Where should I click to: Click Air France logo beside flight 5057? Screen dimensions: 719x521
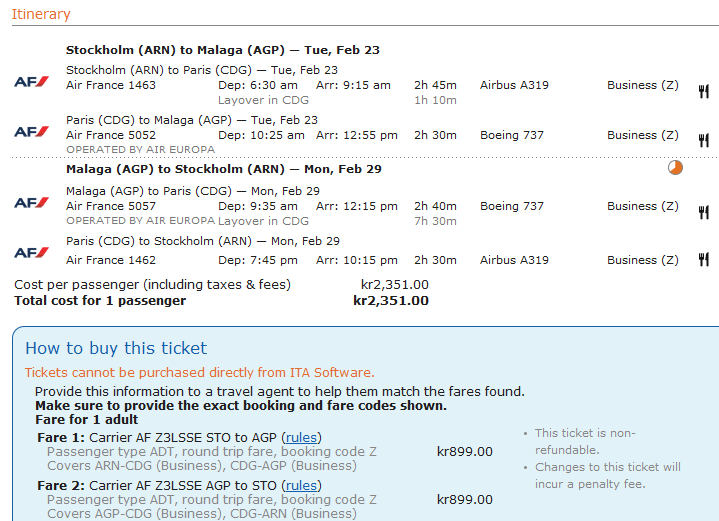coord(31,202)
